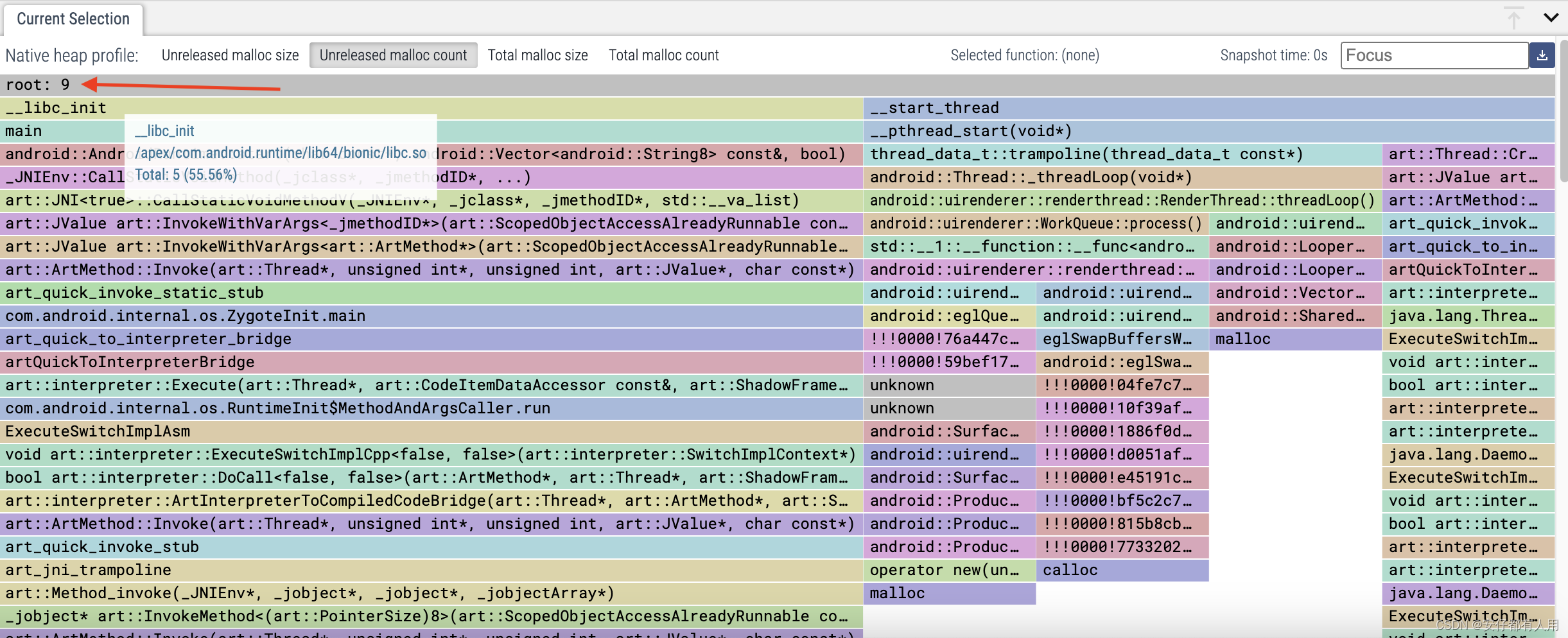The height and width of the screenshot is (638, 1568).
Task: Select the art::Method_invoke frame
Action: 431,593
